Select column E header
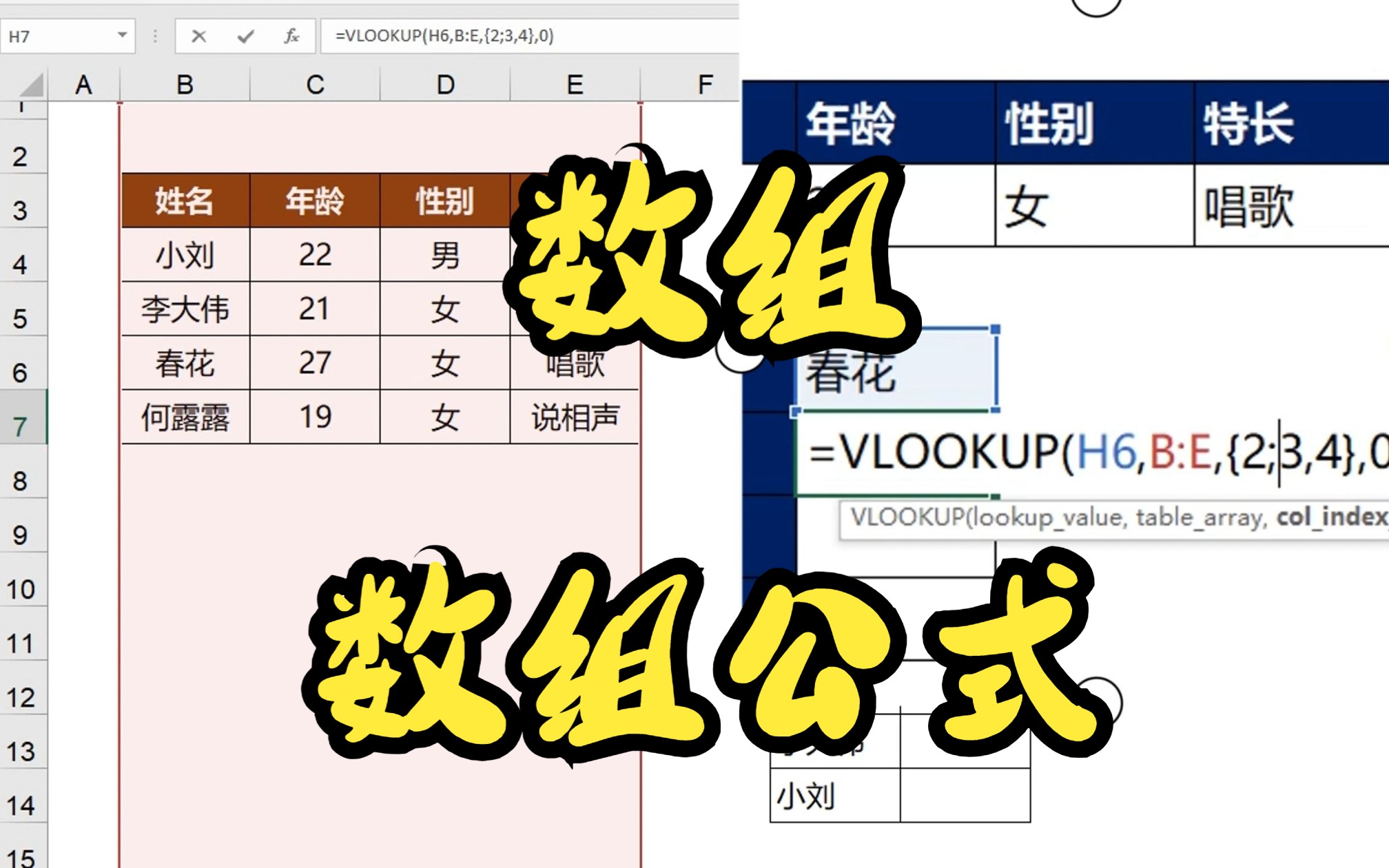The width and height of the screenshot is (1389, 868). coord(575,85)
